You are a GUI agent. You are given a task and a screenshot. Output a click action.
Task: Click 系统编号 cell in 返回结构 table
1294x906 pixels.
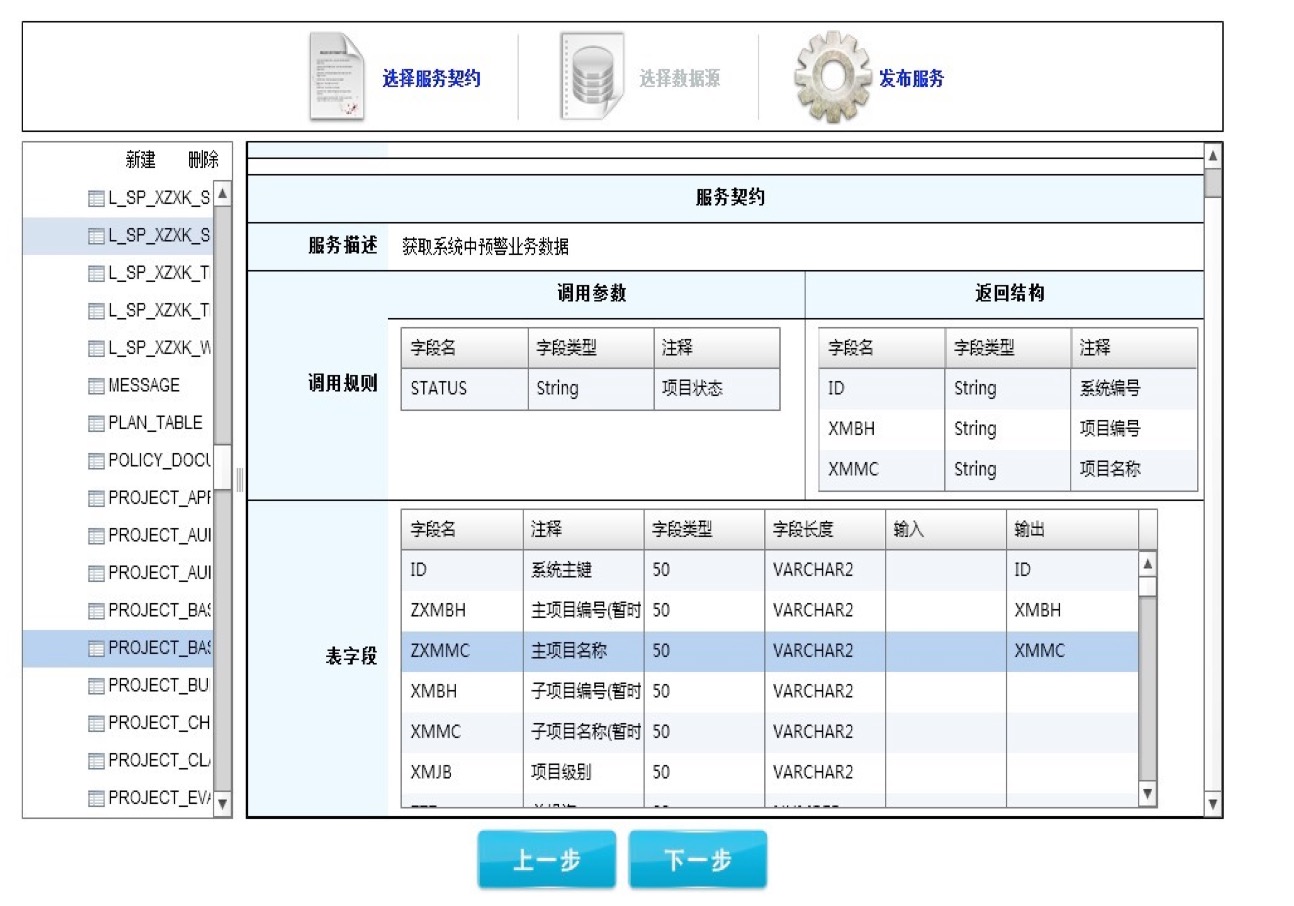[1134, 389]
